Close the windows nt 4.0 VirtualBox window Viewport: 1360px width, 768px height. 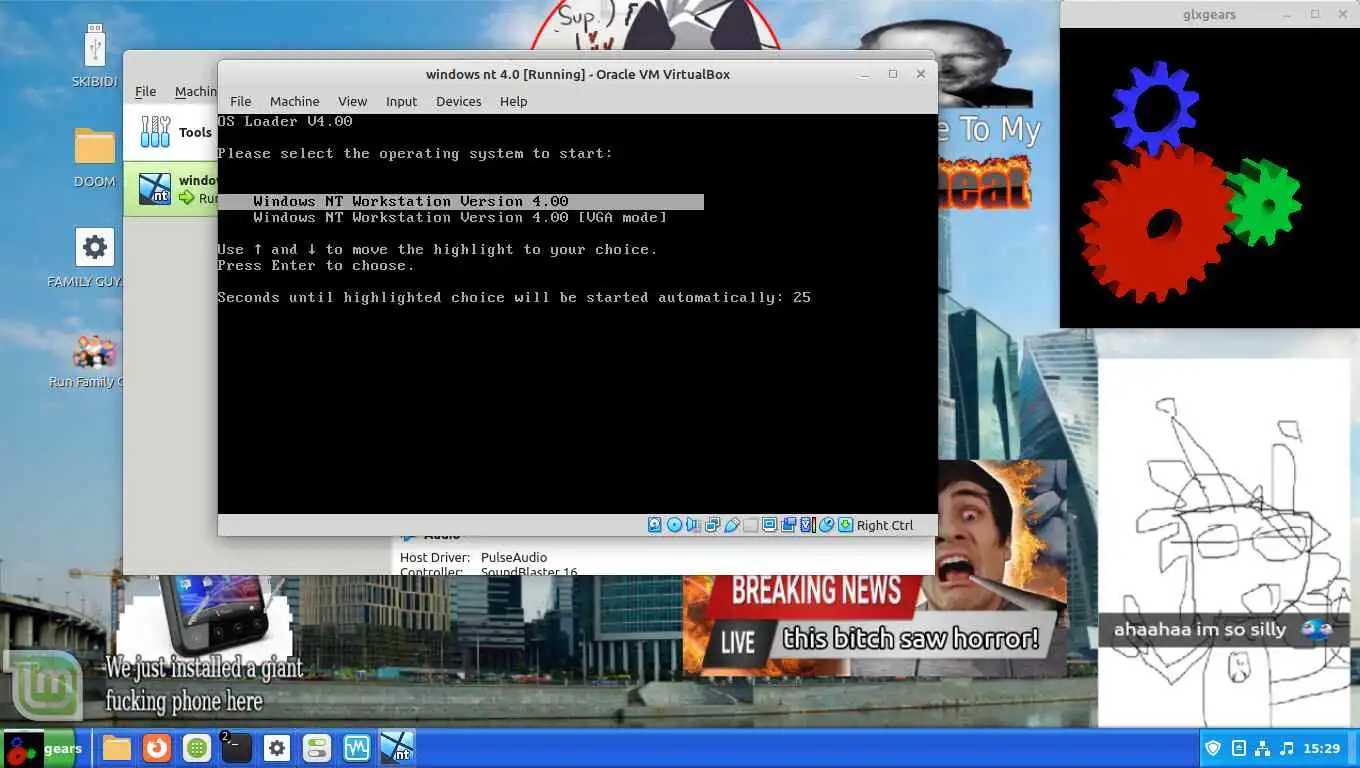921,74
